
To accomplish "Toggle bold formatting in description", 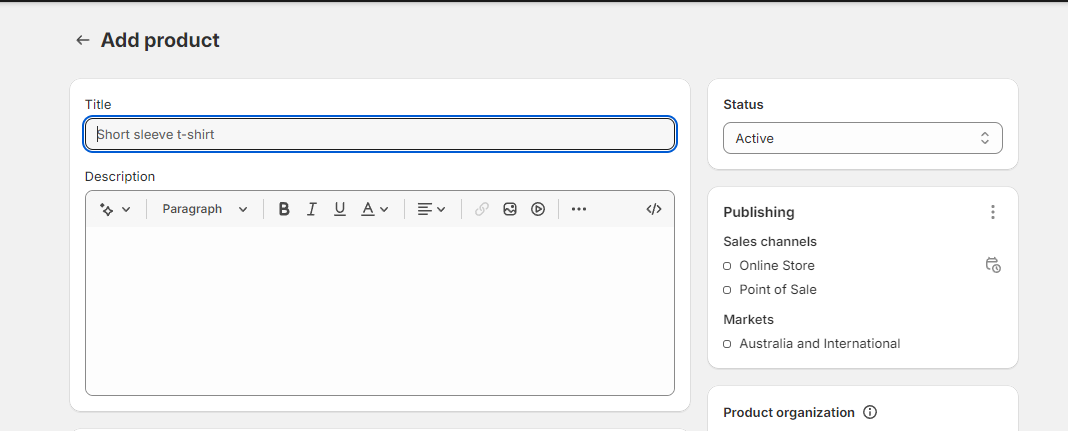I will point(284,209).
